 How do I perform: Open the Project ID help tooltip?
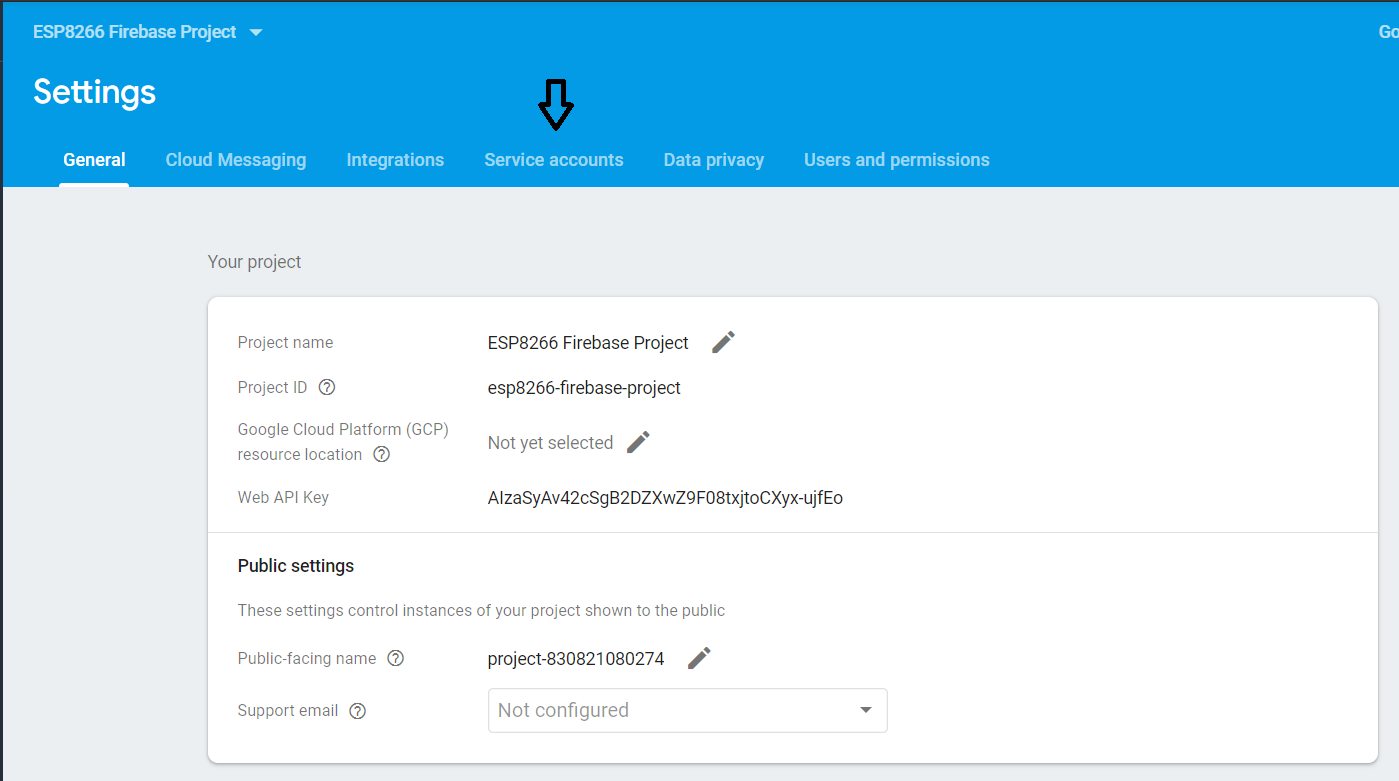click(x=326, y=387)
